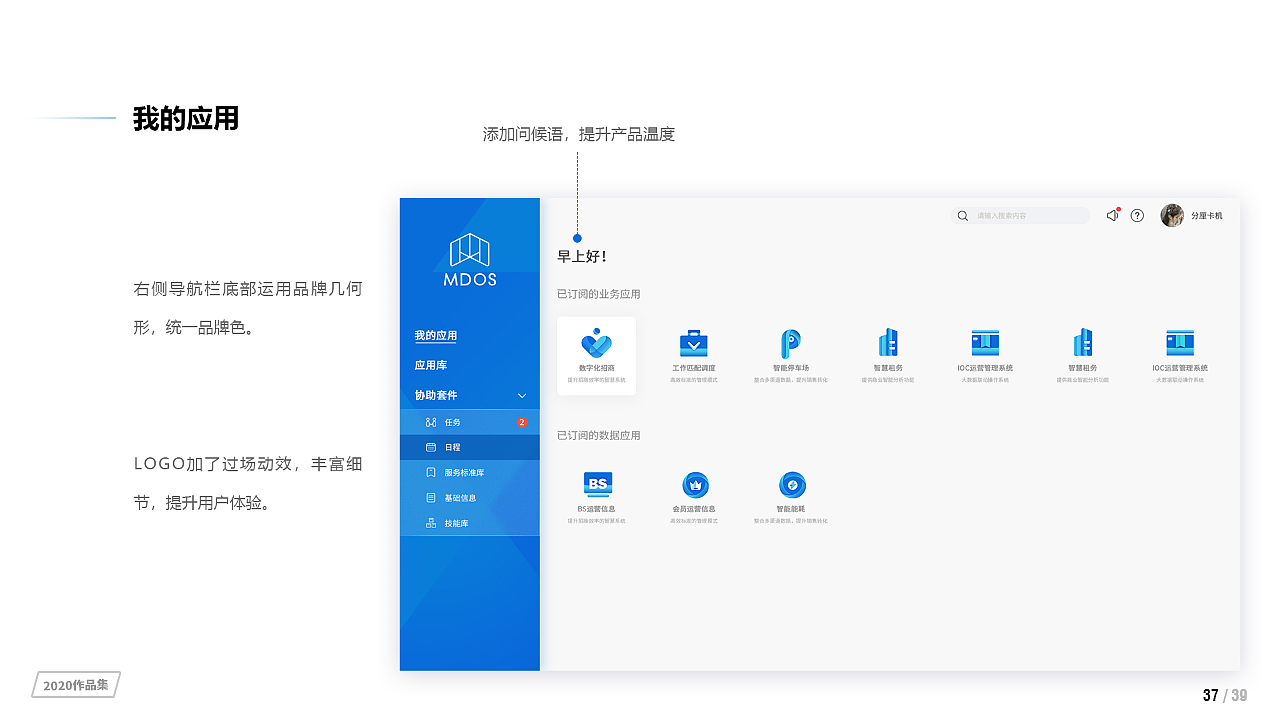Click the search magnifier icon

[x=963, y=215]
